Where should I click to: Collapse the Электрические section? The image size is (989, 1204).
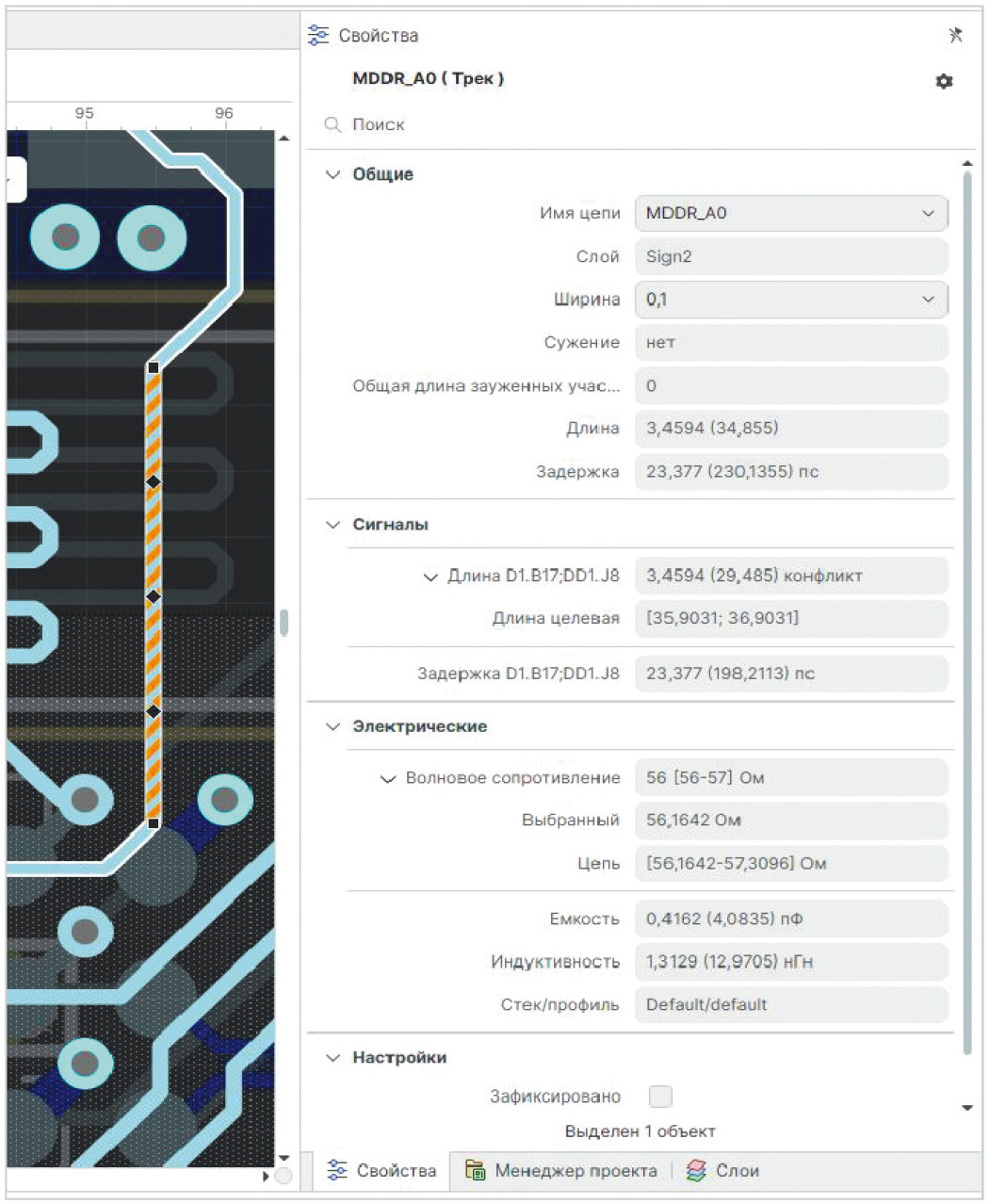[x=332, y=726]
